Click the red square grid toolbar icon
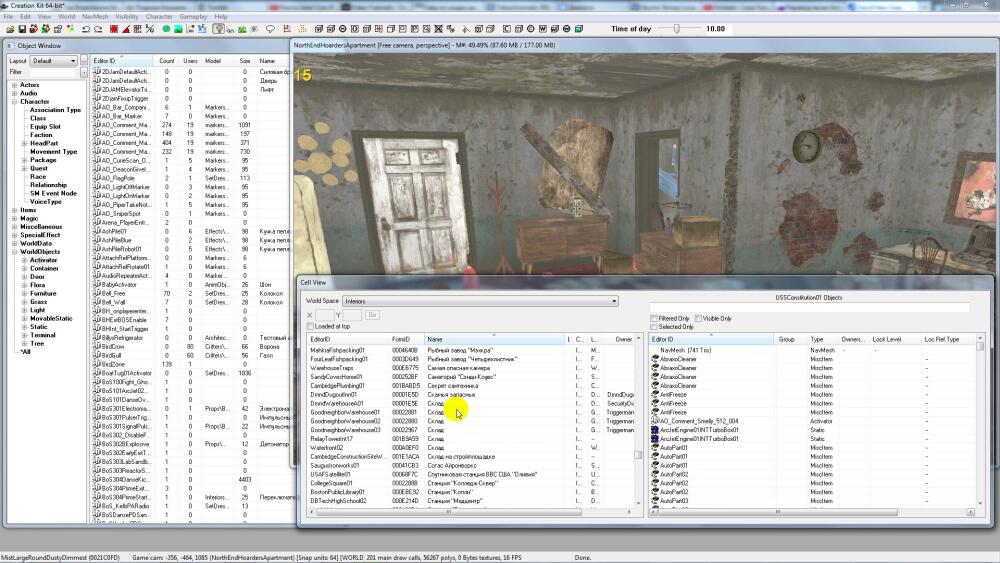This screenshot has height=563, width=1000. [114, 29]
